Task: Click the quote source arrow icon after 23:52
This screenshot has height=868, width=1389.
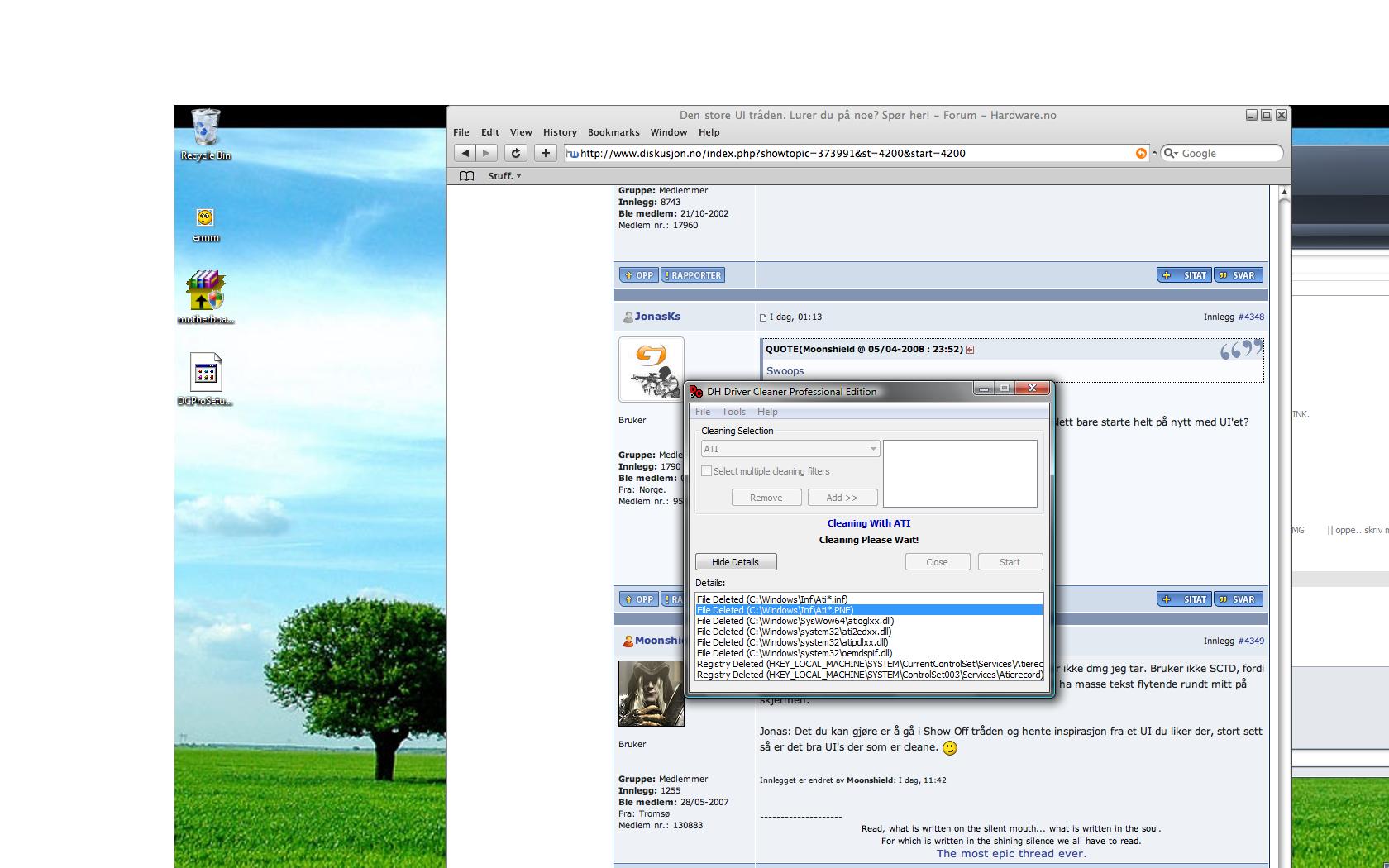Action: coord(970,350)
